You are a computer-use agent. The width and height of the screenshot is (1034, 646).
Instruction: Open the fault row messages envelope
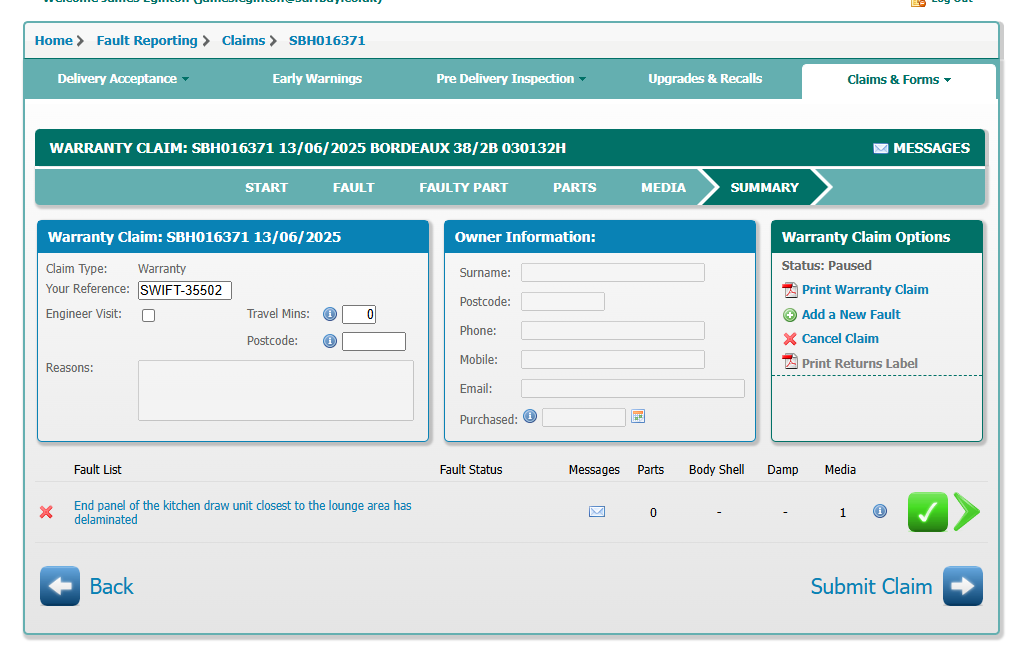click(x=597, y=512)
